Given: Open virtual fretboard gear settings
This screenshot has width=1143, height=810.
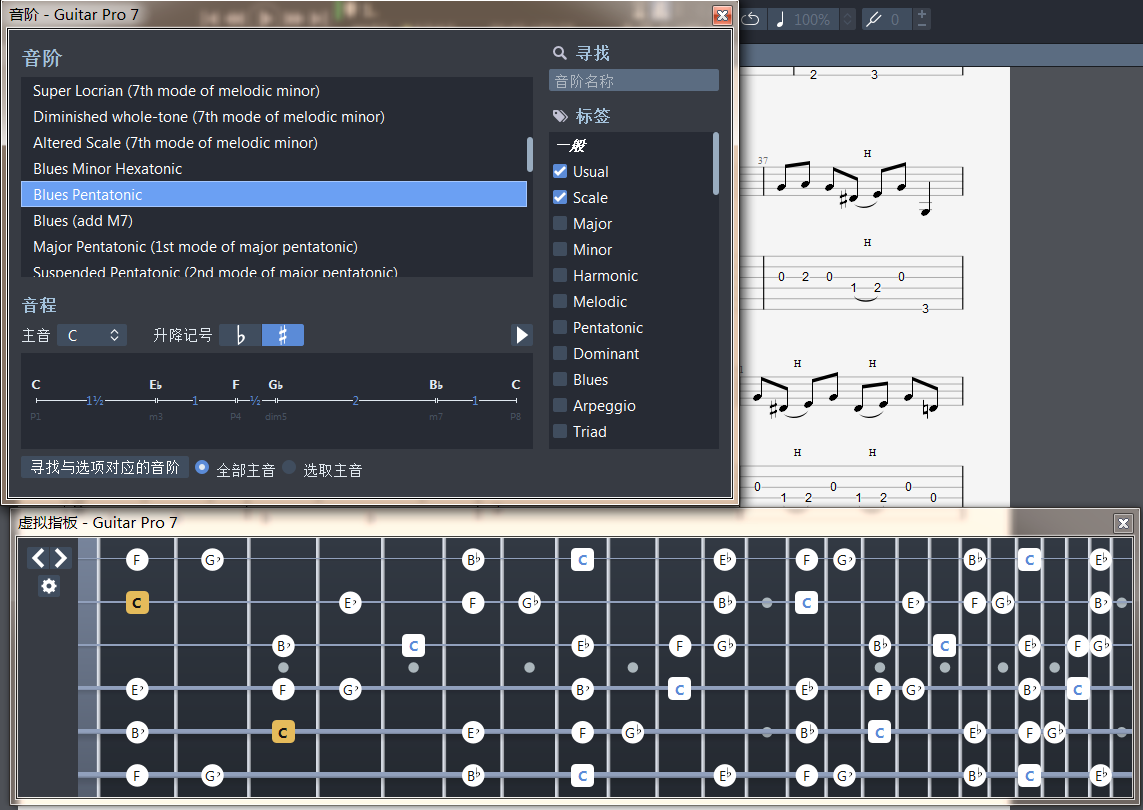Looking at the screenshot, I should click(49, 586).
